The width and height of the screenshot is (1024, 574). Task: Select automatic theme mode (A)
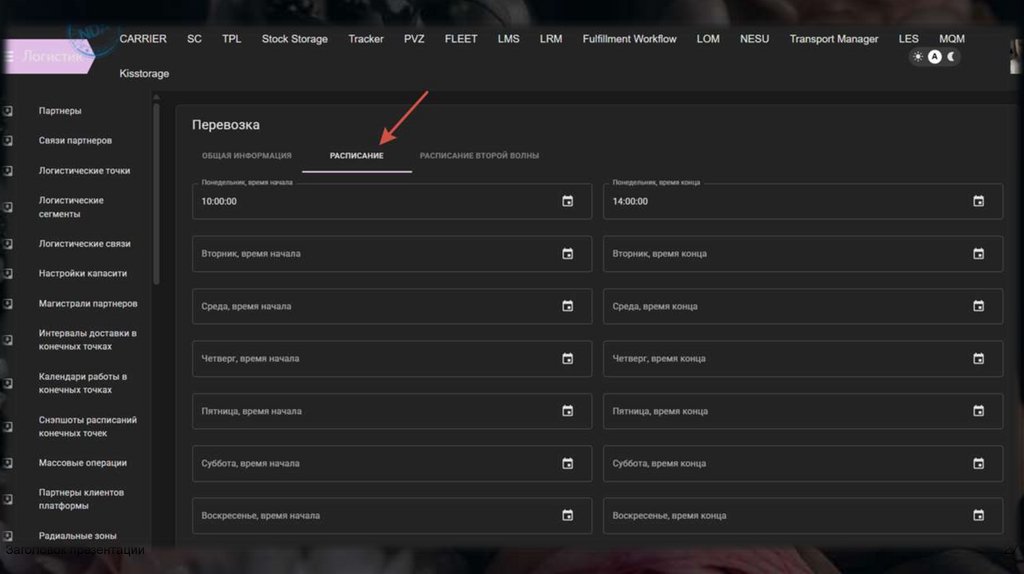[935, 57]
